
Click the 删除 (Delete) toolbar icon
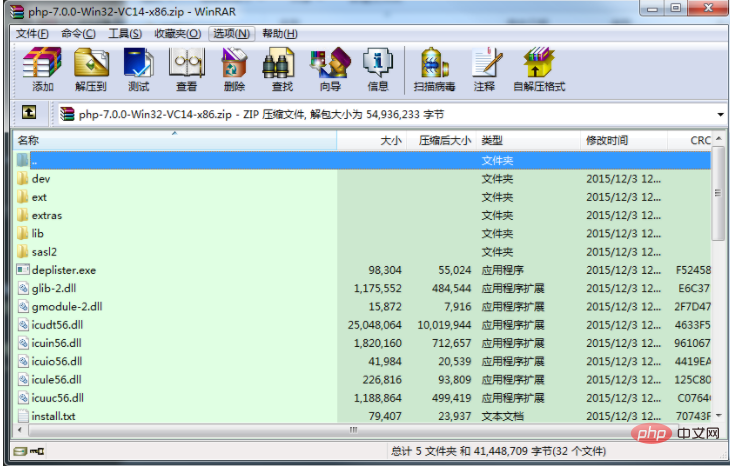coord(234,69)
